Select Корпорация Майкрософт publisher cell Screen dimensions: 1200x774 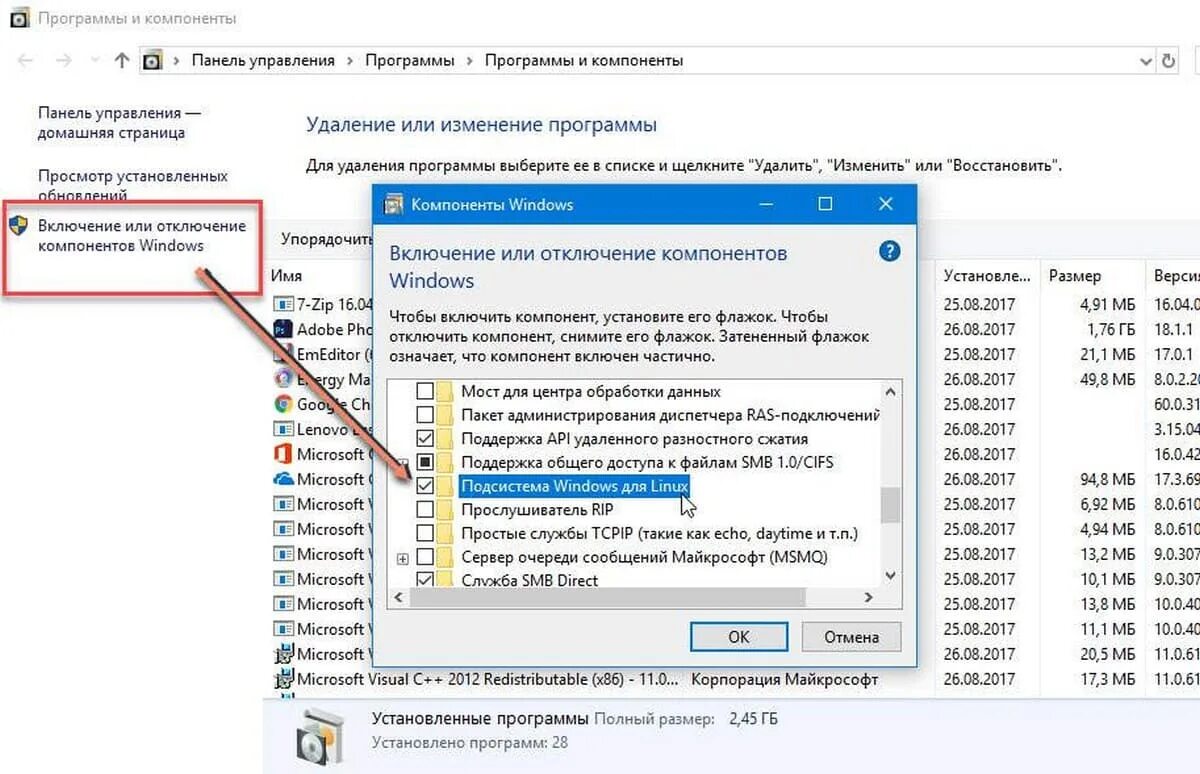coord(785,679)
